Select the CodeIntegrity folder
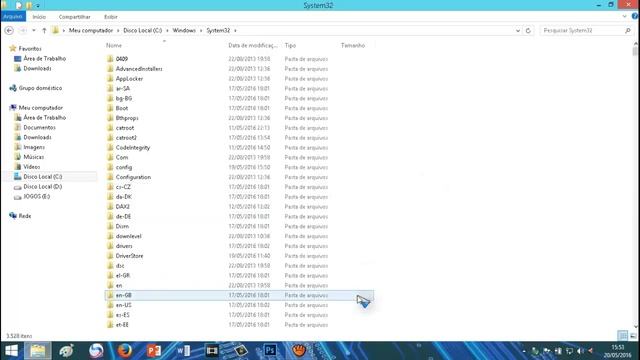Viewport: 640px width, 360px height. 133,147
